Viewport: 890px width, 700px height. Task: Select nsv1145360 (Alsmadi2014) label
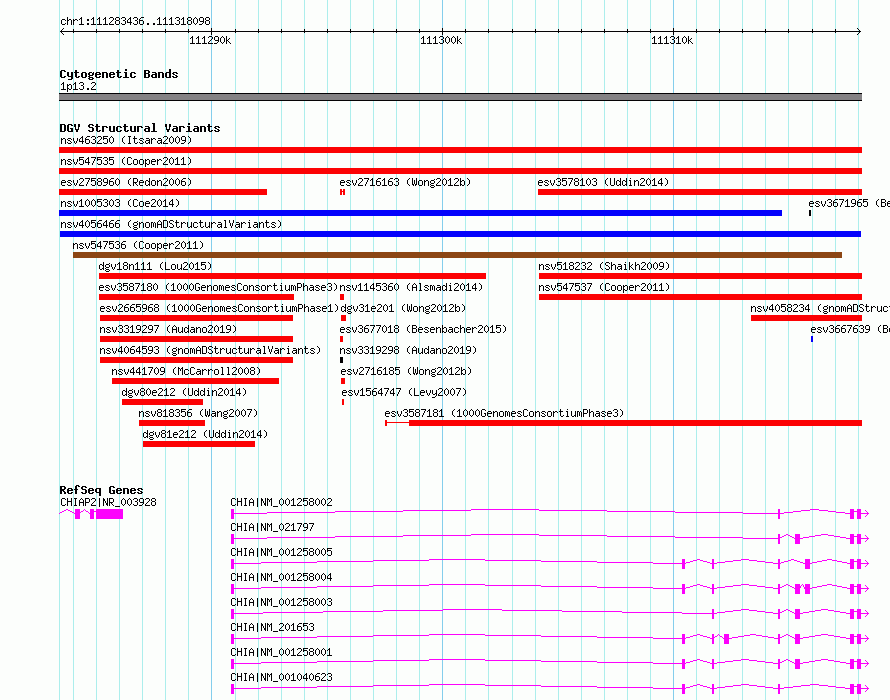412,287
